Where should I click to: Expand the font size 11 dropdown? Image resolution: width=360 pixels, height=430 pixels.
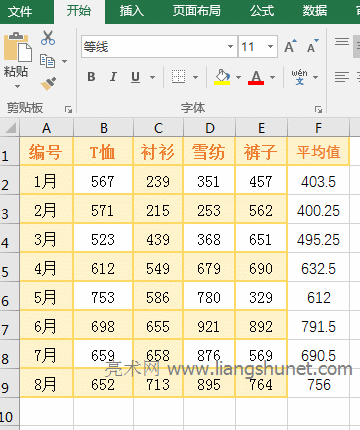click(x=270, y=46)
